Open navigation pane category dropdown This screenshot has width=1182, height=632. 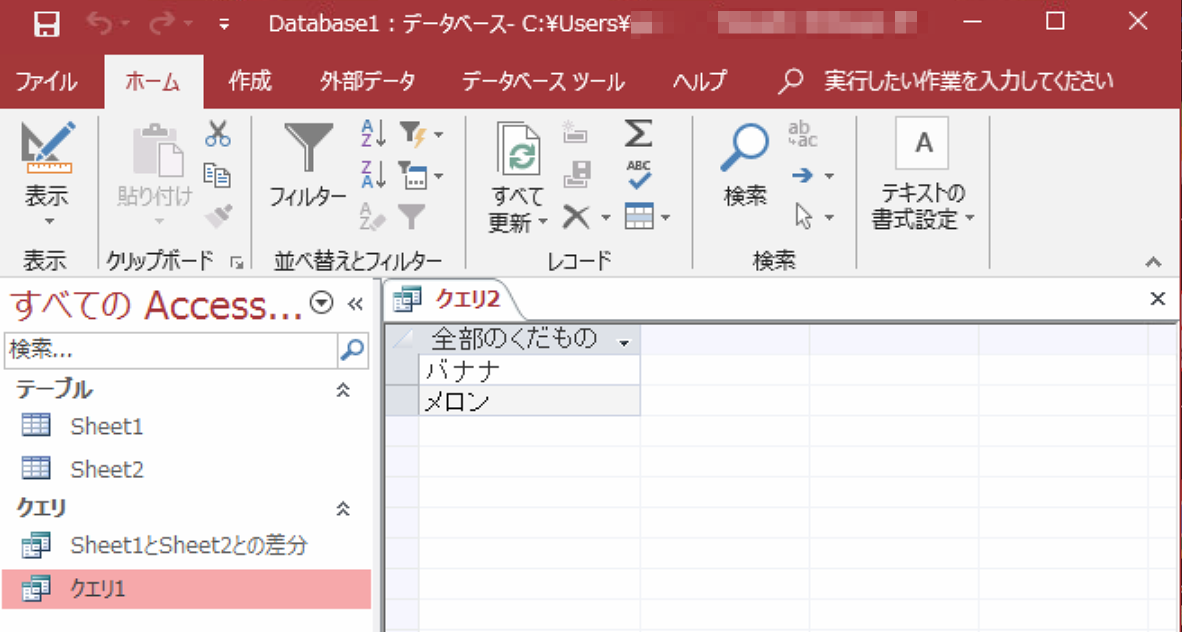(x=322, y=303)
